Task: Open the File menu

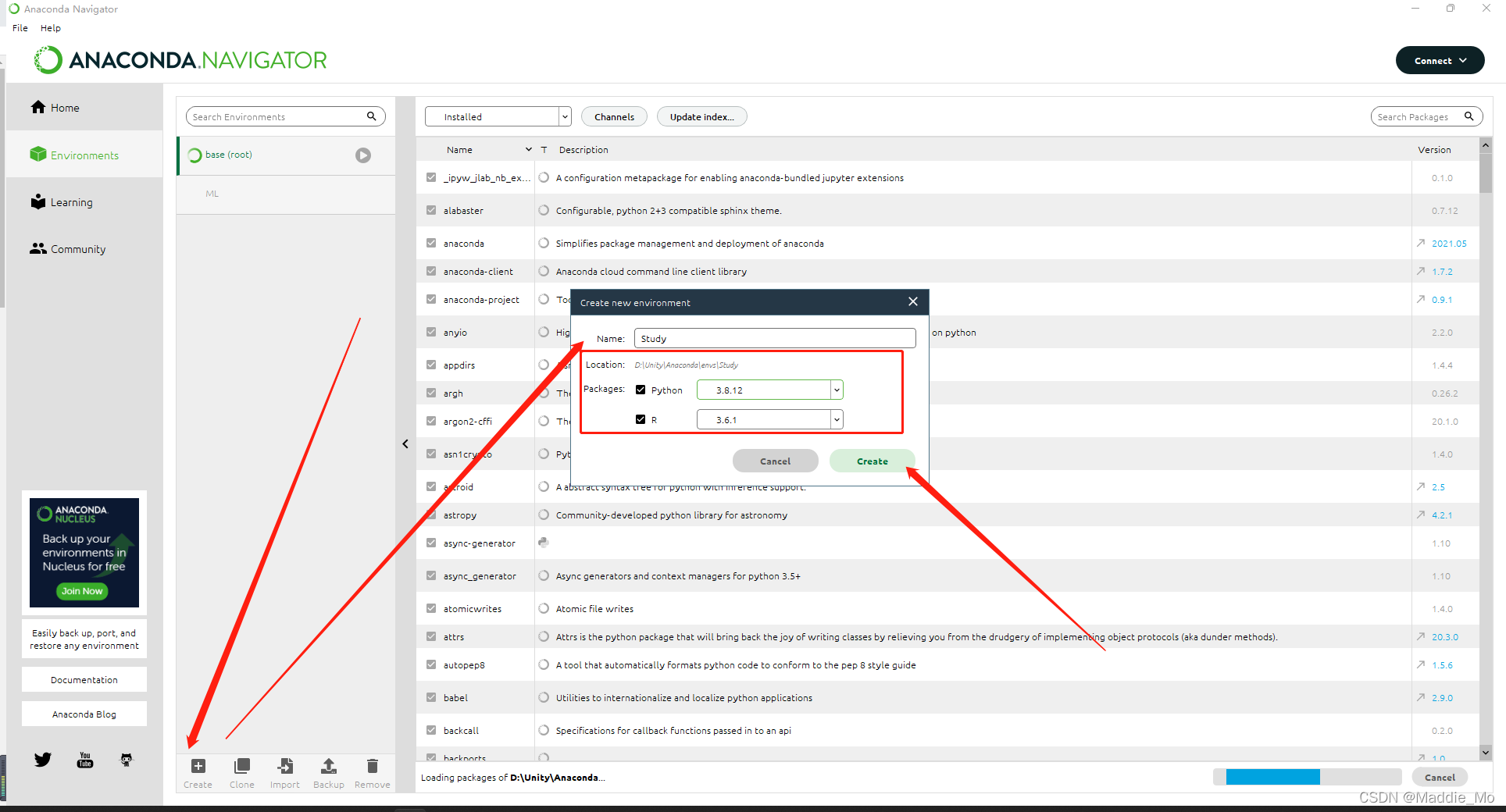Action: coord(20,28)
